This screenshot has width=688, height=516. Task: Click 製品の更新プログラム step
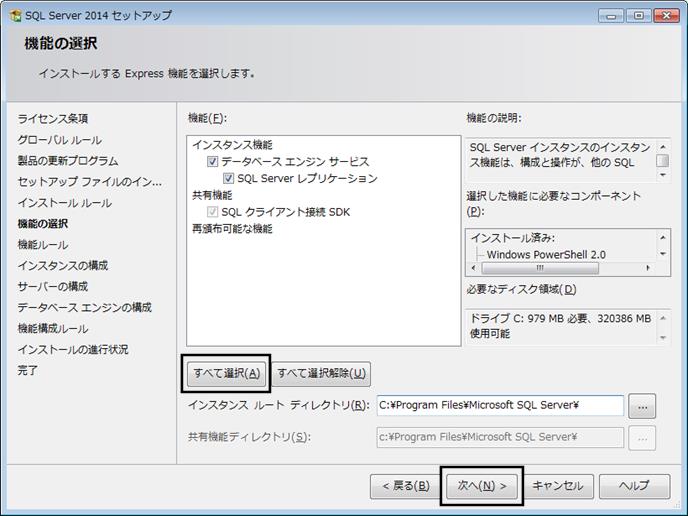68,161
